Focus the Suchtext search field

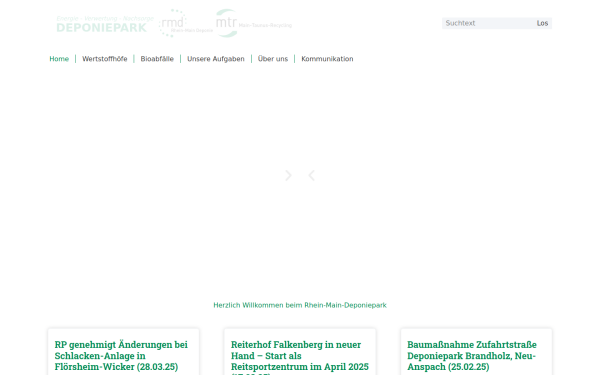(487, 23)
